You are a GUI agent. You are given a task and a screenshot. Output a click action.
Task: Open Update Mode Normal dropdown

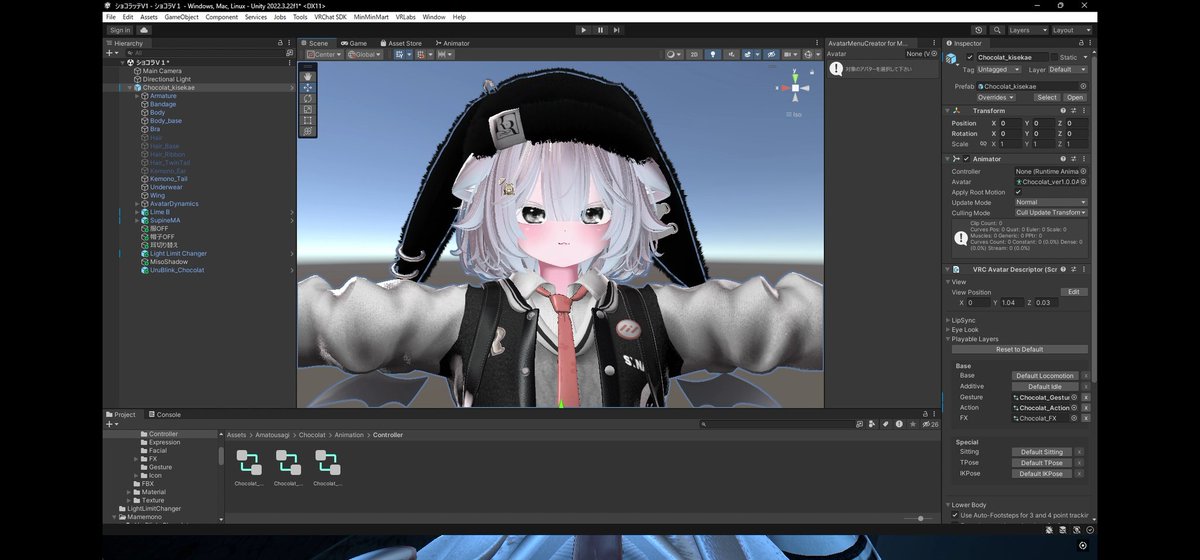(1051, 202)
